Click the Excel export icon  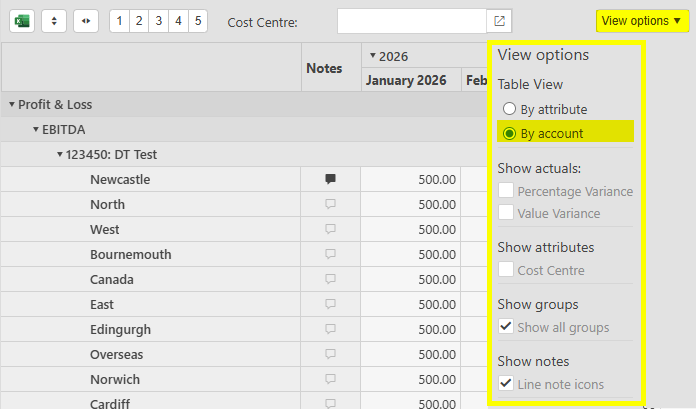pos(22,21)
